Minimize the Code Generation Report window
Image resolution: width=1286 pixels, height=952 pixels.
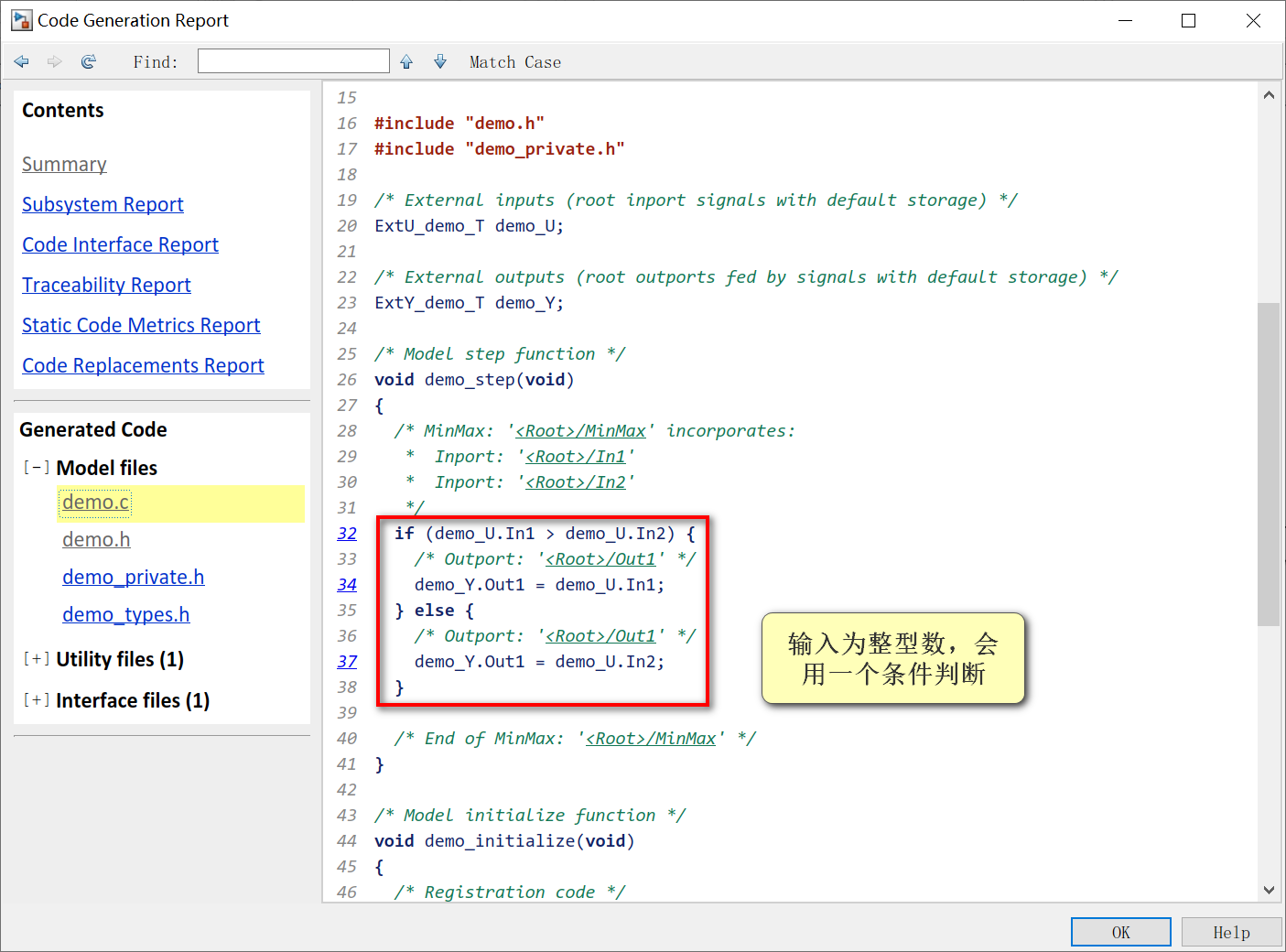(1126, 20)
